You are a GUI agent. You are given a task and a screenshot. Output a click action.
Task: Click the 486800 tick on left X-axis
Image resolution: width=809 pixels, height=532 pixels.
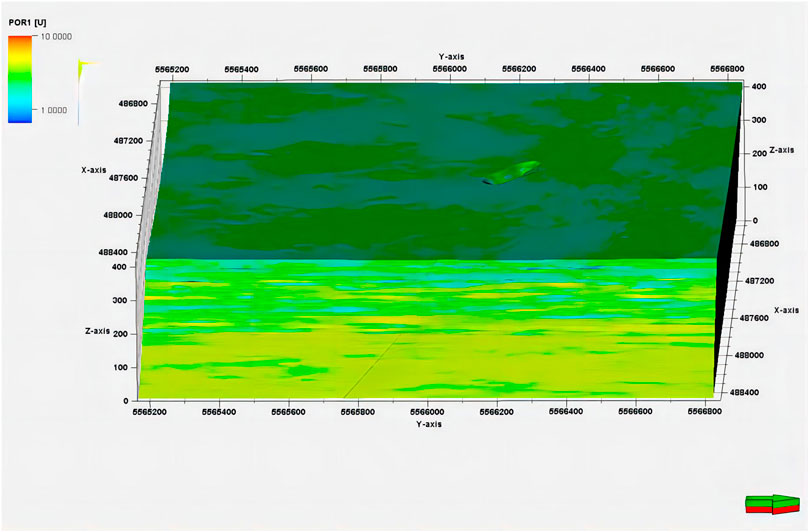[133, 104]
